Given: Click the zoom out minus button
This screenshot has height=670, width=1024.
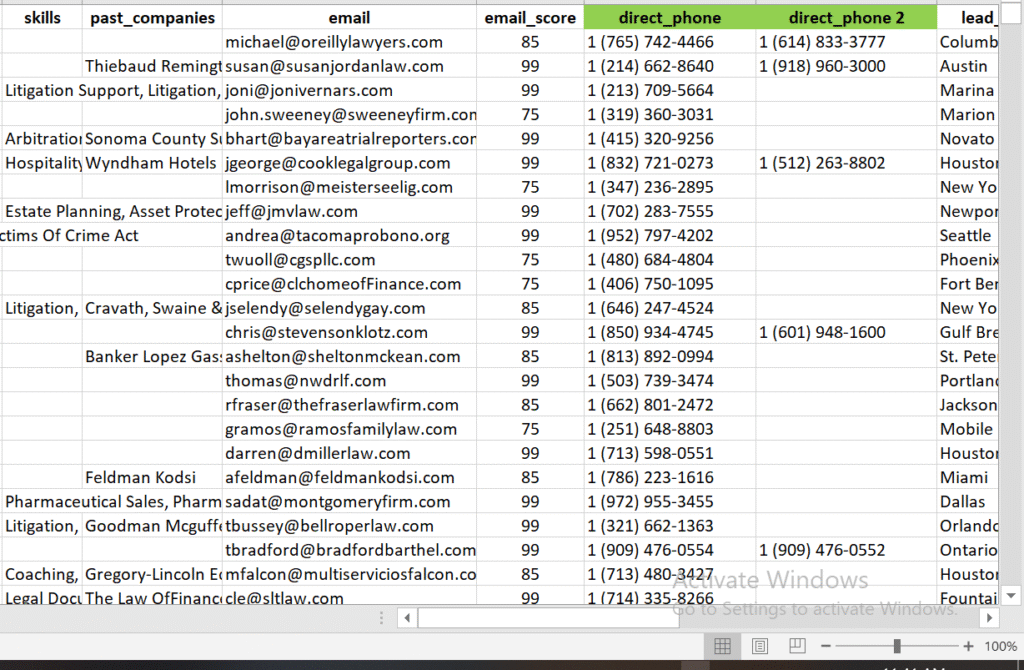Looking at the screenshot, I should 825,647.
